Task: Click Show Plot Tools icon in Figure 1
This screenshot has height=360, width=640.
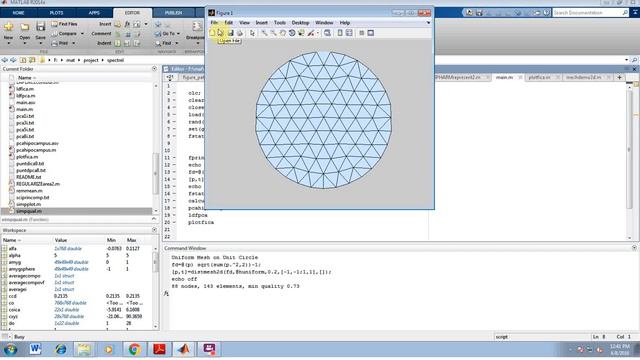Action: coord(371,33)
